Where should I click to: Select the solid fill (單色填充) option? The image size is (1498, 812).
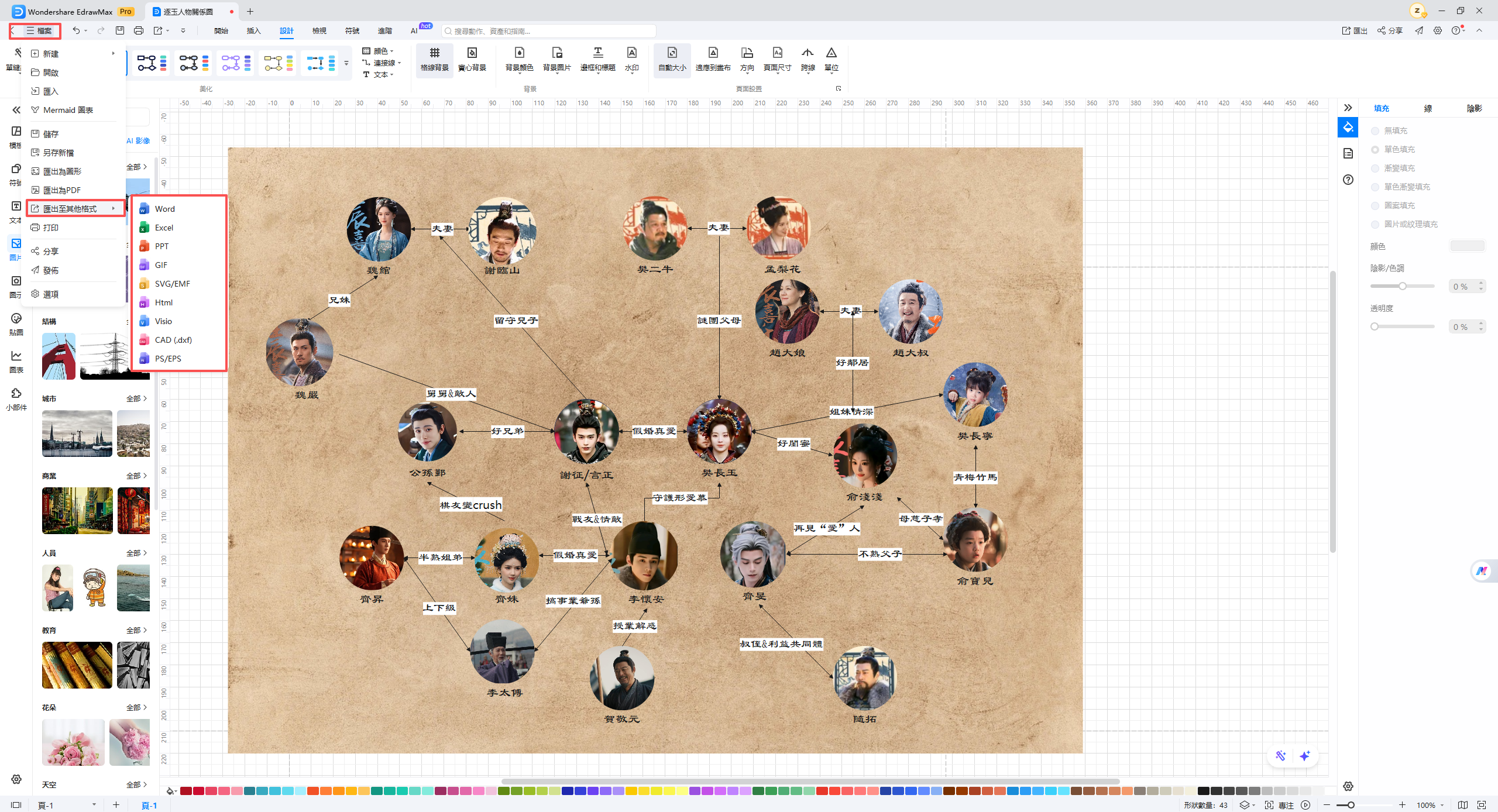[1375, 150]
